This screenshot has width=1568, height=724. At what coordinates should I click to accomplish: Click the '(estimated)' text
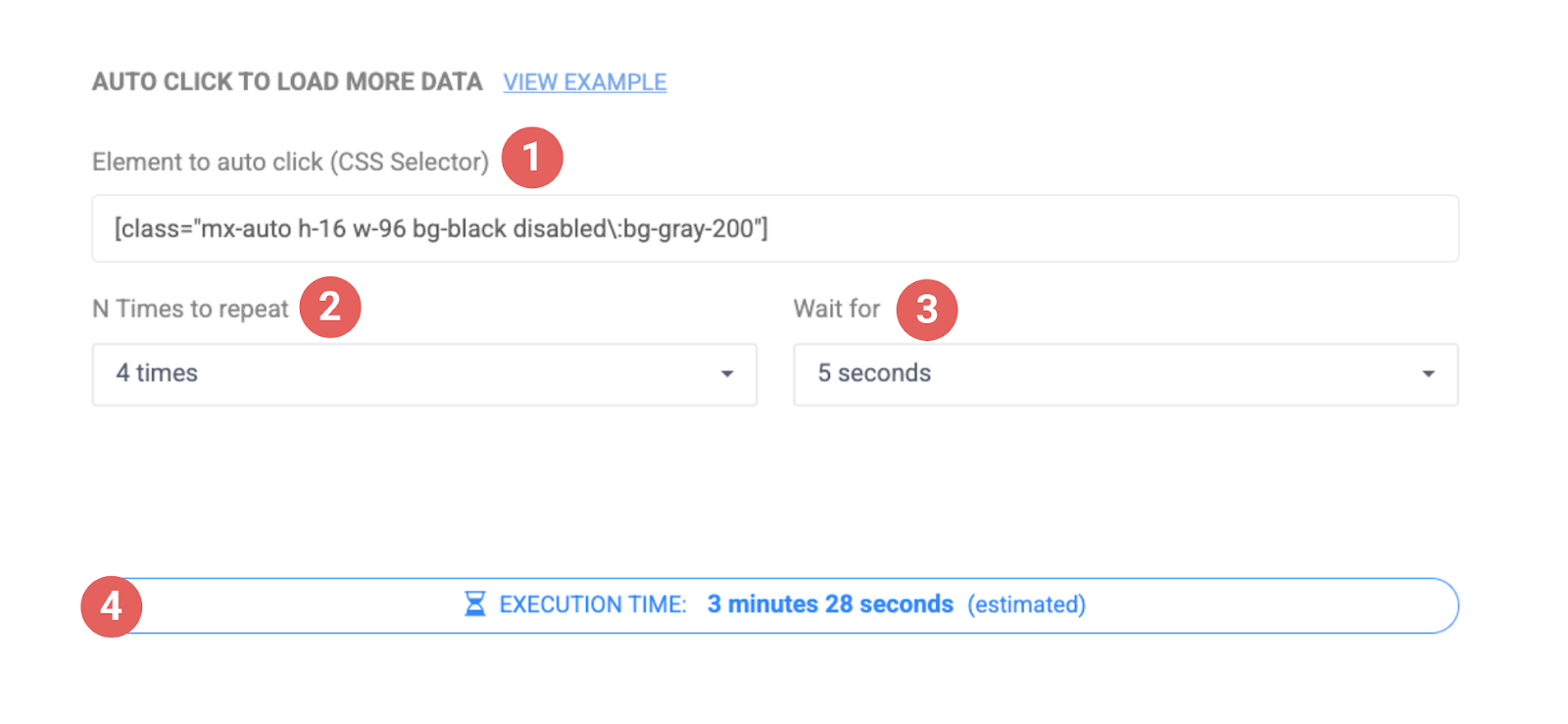(1026, 604)
